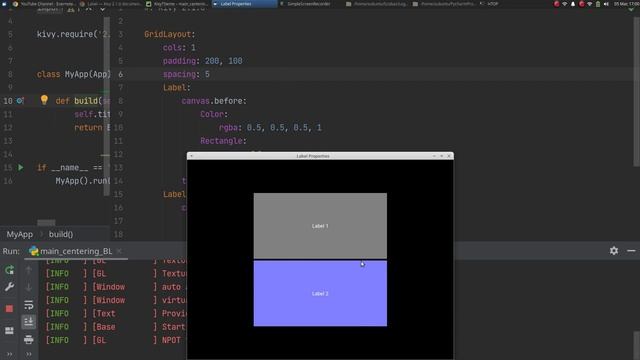The height and width of the screenshot is (360, 640).
Task: Close the main_centering_BL run tab
Action: tap(119, 251)
